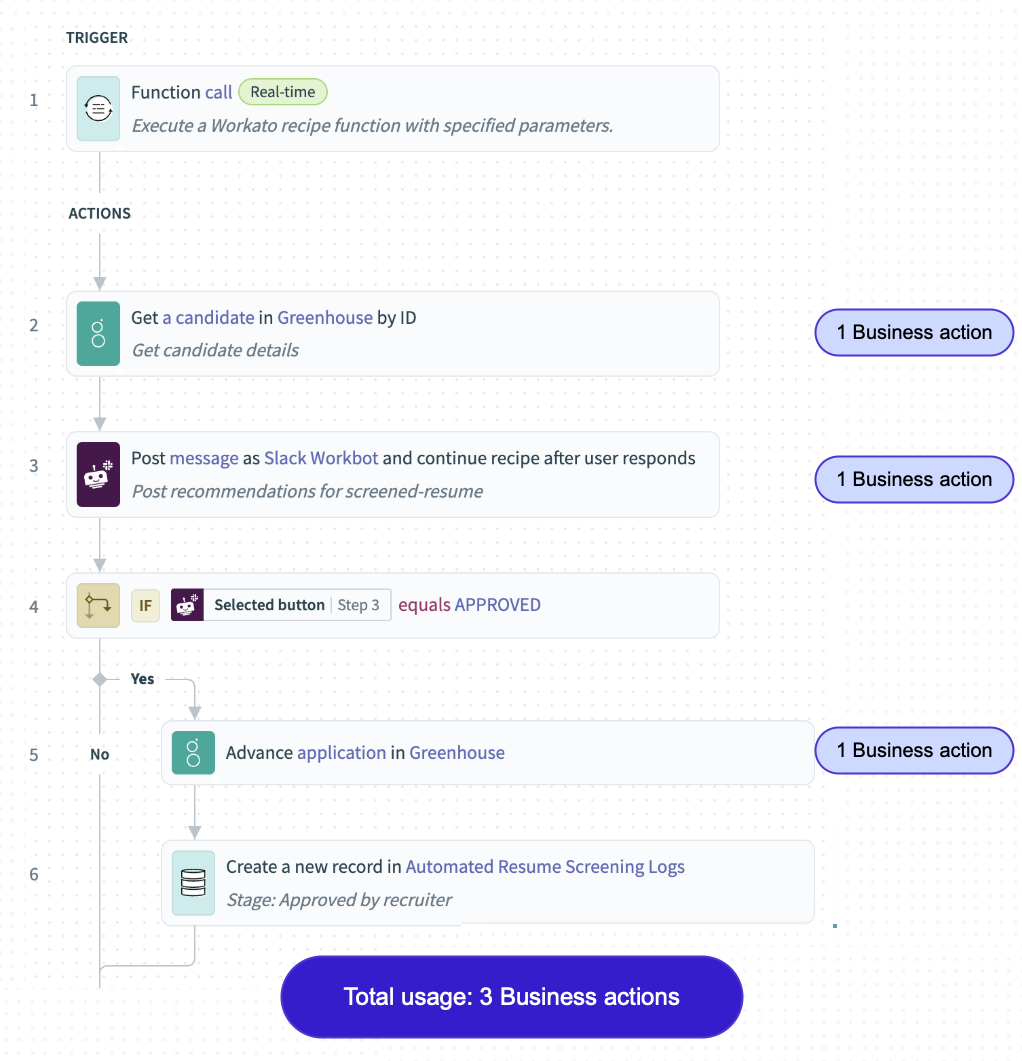Click the Greenhouse icon on Advance application step
Image resolution: width=1022 pixels, height=1061 pixels.
(193, 752)
